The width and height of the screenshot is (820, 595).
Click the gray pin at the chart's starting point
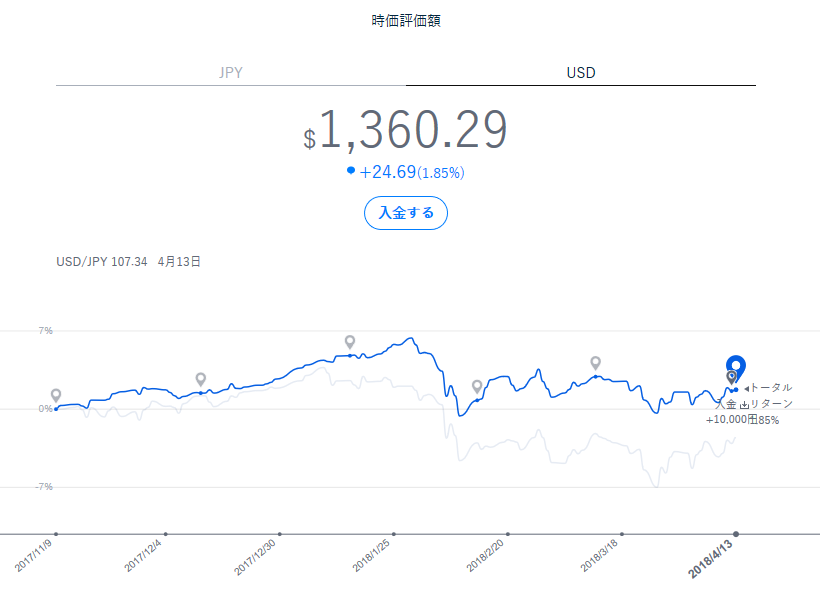coord(56,396)
